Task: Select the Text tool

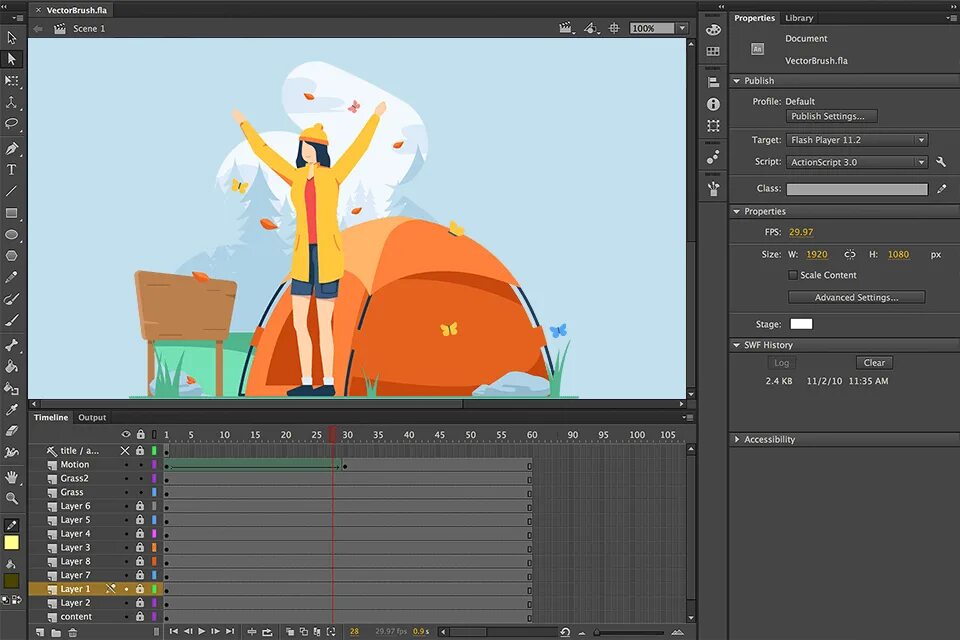Action: tap(12, 170)
